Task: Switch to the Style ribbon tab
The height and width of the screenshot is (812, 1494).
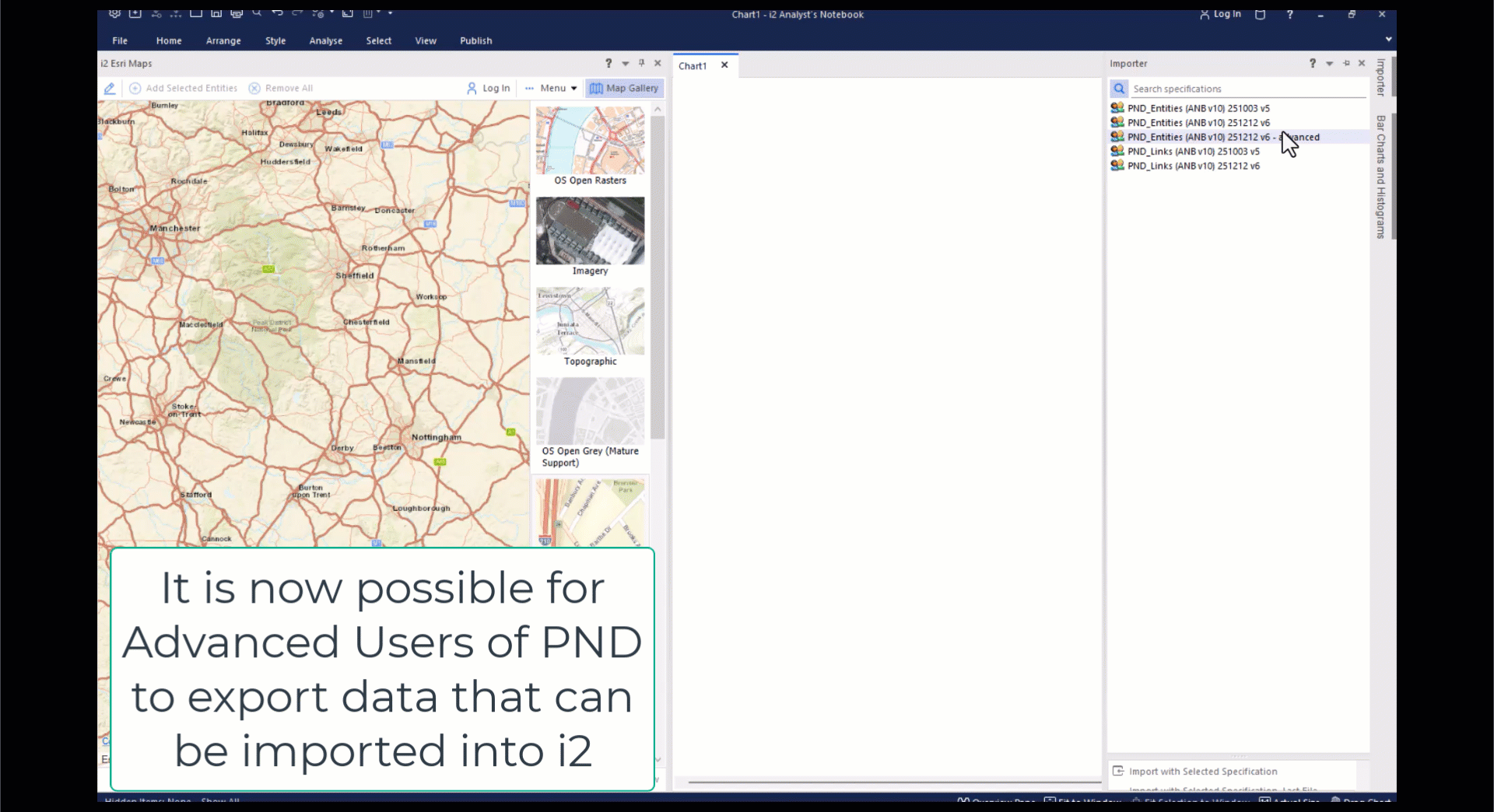Action: tap(275, 40)
